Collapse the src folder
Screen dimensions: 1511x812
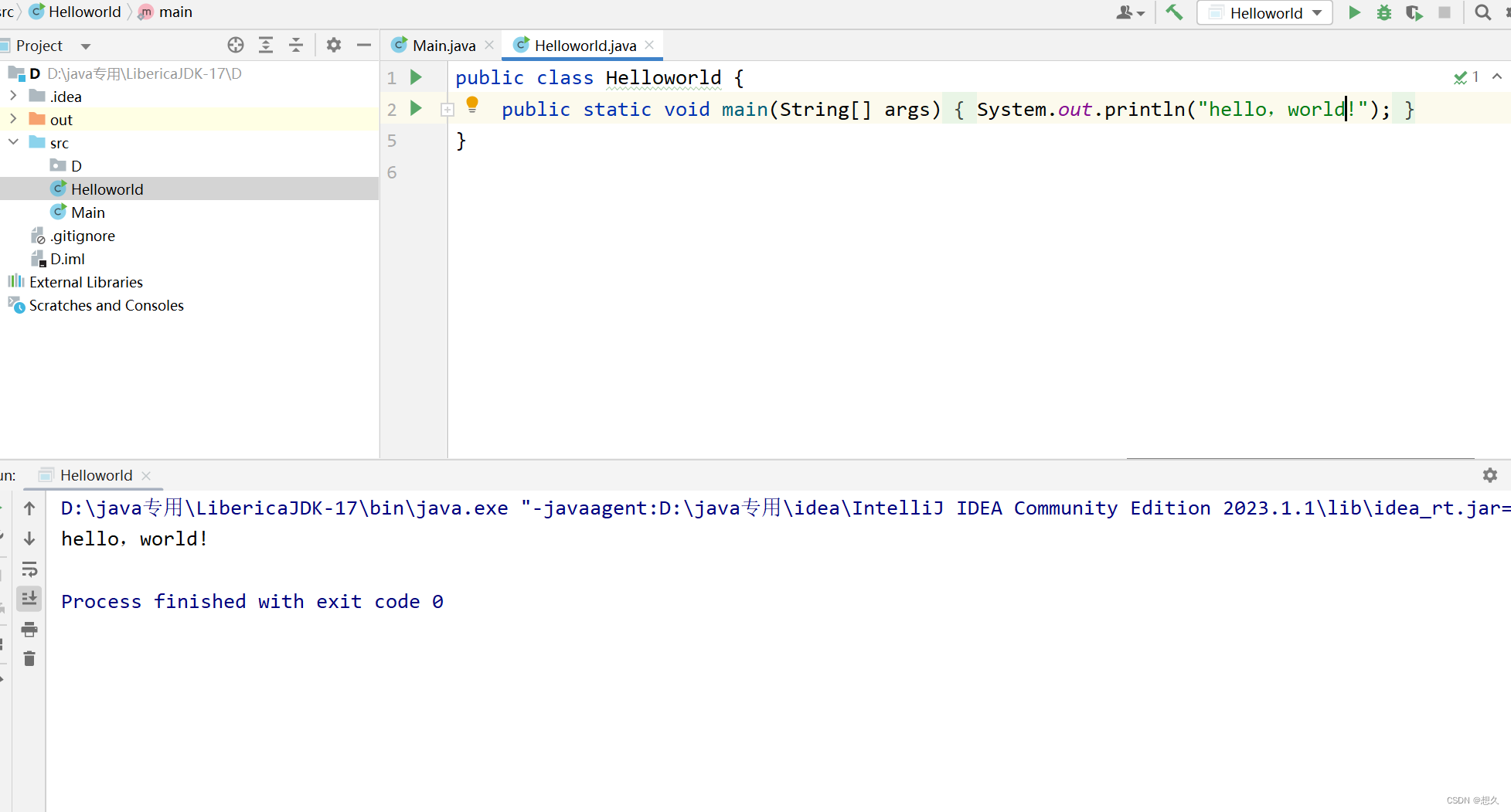(13, 142)
